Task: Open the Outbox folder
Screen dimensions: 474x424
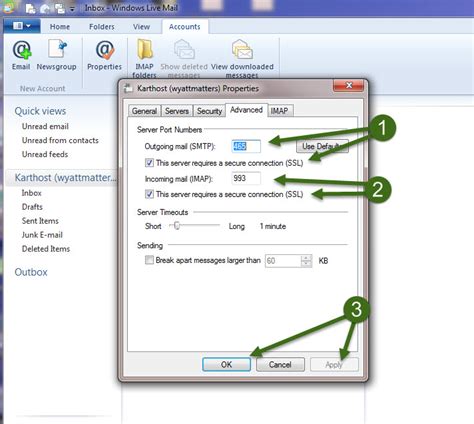Action: pos(31,272)
